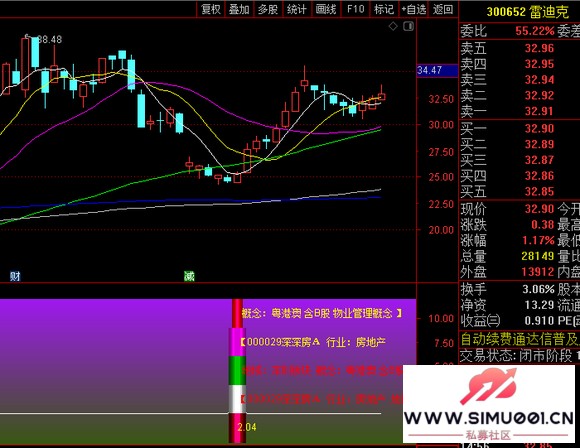
Task: Select 买五 price 32.85
Action: 539,191
